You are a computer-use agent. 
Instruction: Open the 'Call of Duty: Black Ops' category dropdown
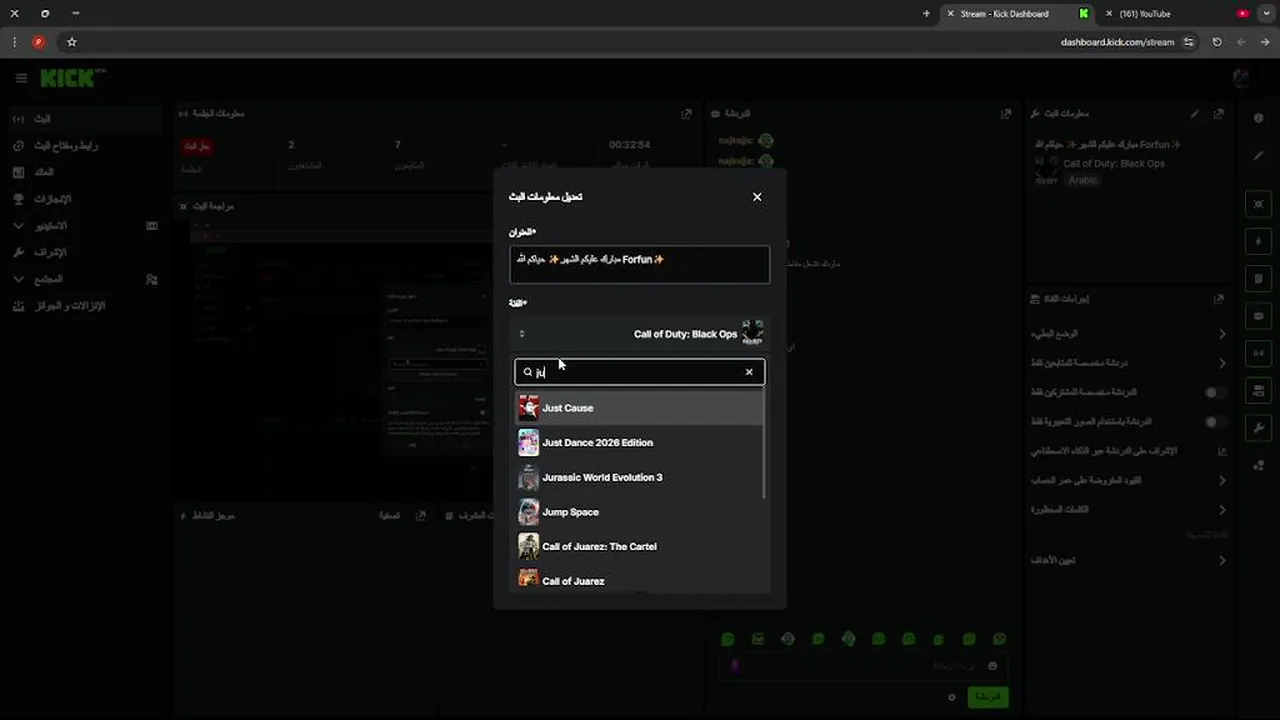[639, 334]
